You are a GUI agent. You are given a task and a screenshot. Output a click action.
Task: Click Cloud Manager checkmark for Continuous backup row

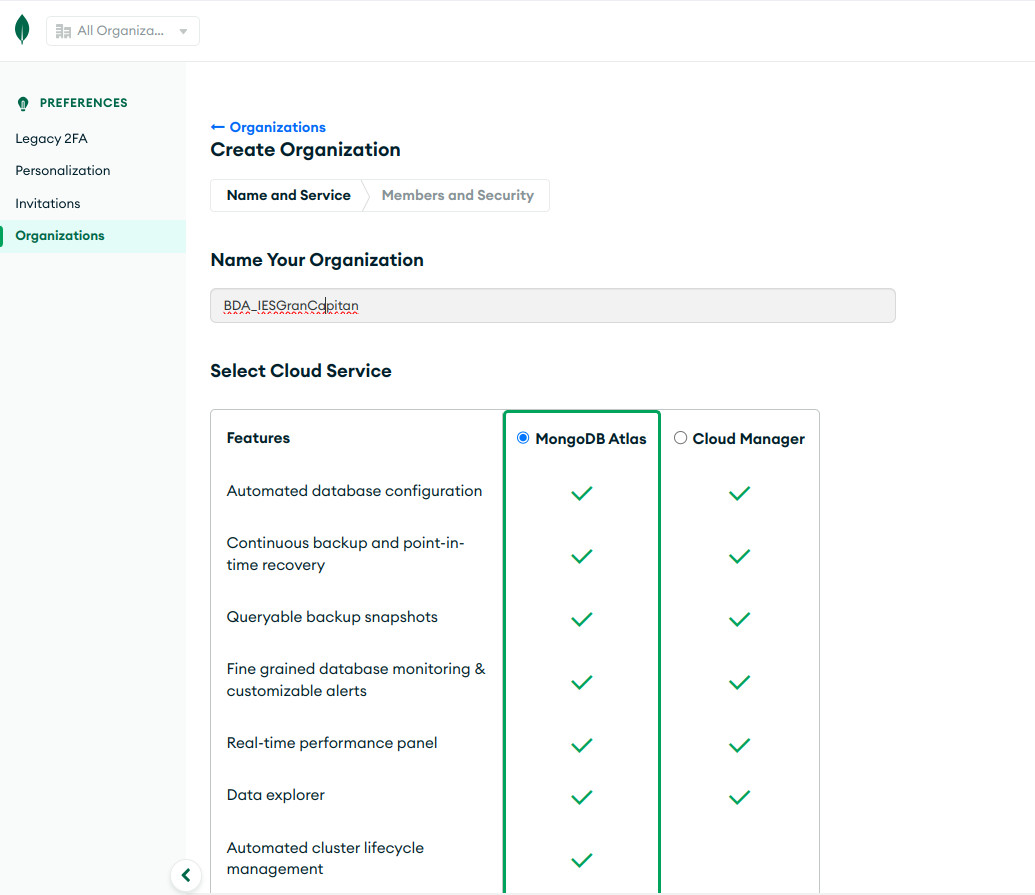[739, 556]
